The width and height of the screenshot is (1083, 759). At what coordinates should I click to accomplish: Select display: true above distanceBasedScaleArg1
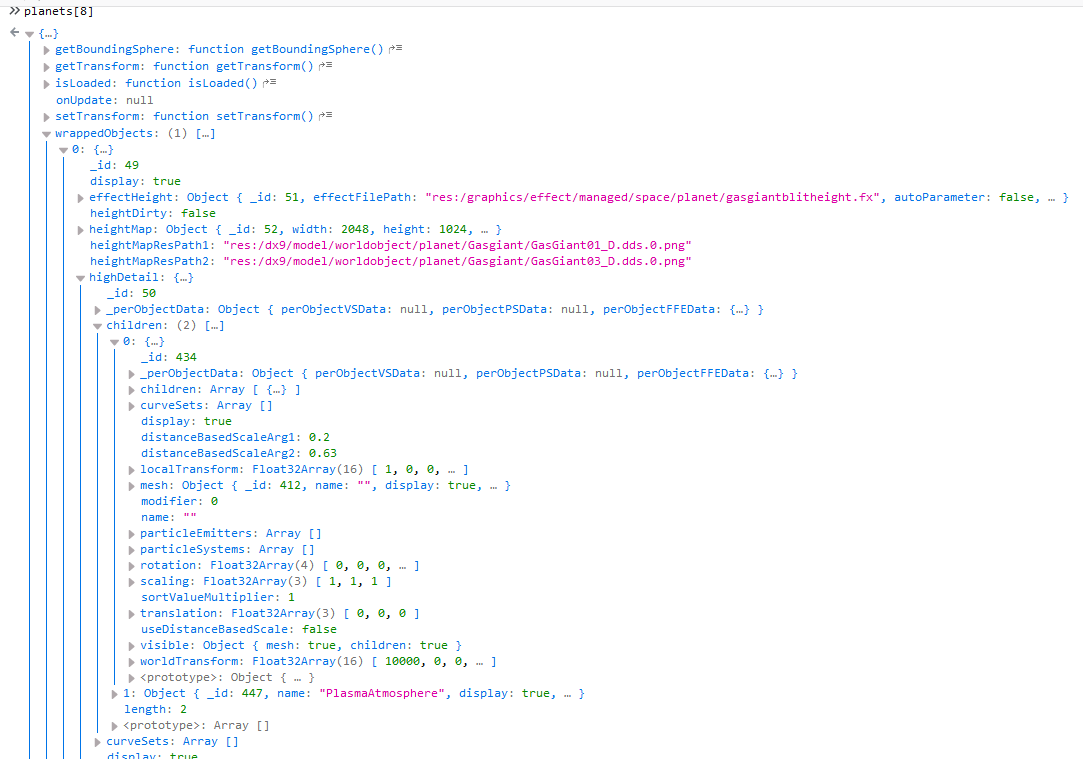[186, 421]
